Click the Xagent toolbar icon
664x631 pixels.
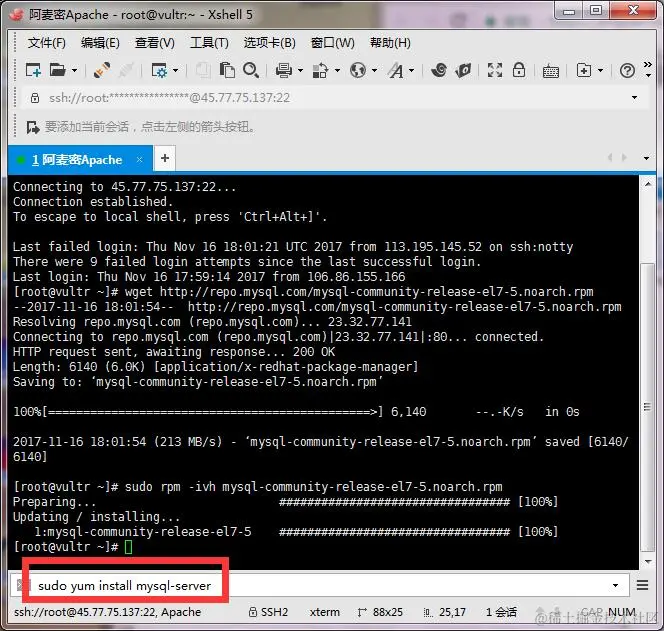pyautogui.click(x=463, y=70)
